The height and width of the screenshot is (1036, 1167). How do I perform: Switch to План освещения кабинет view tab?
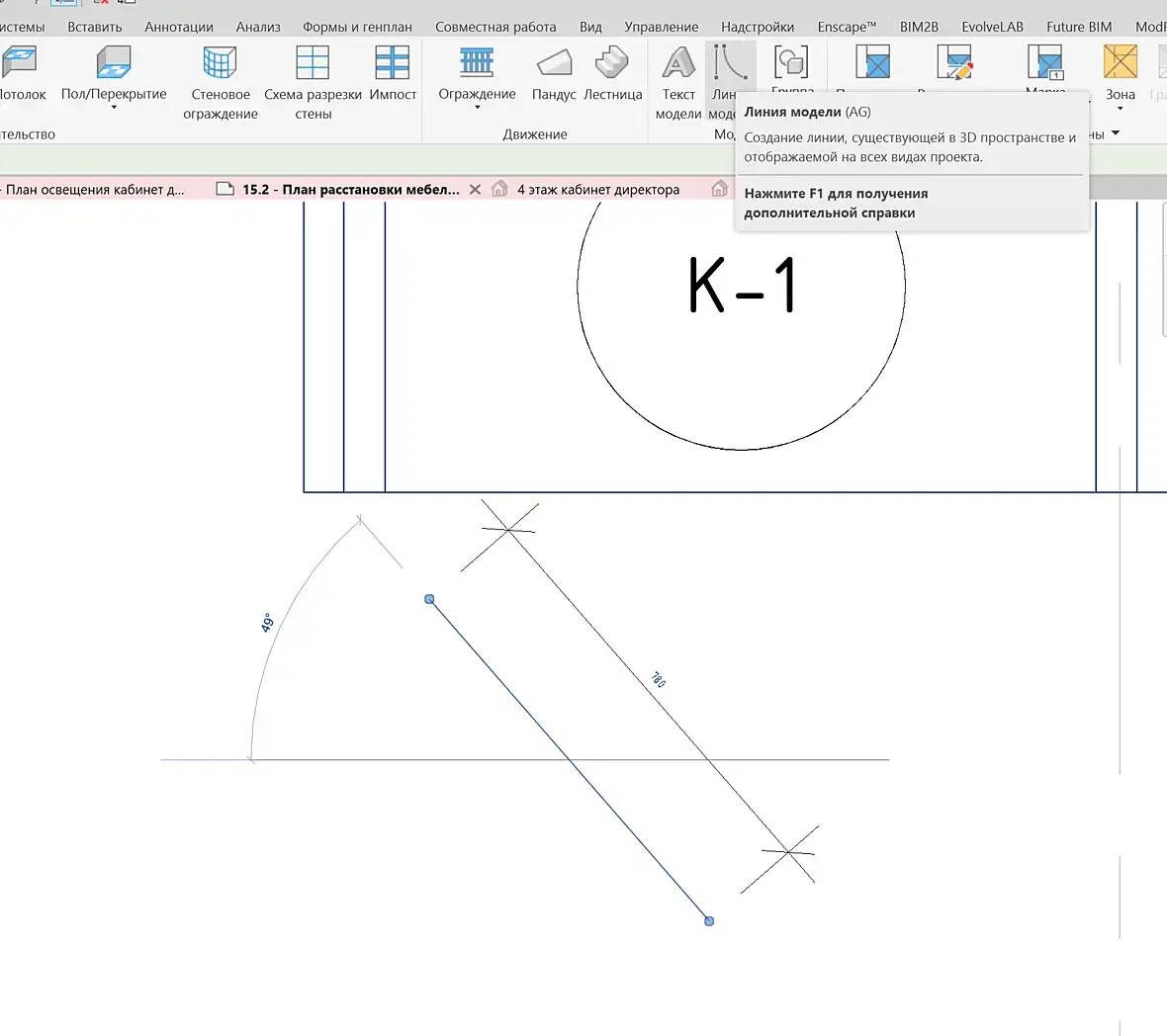click(x=93, y=190)
